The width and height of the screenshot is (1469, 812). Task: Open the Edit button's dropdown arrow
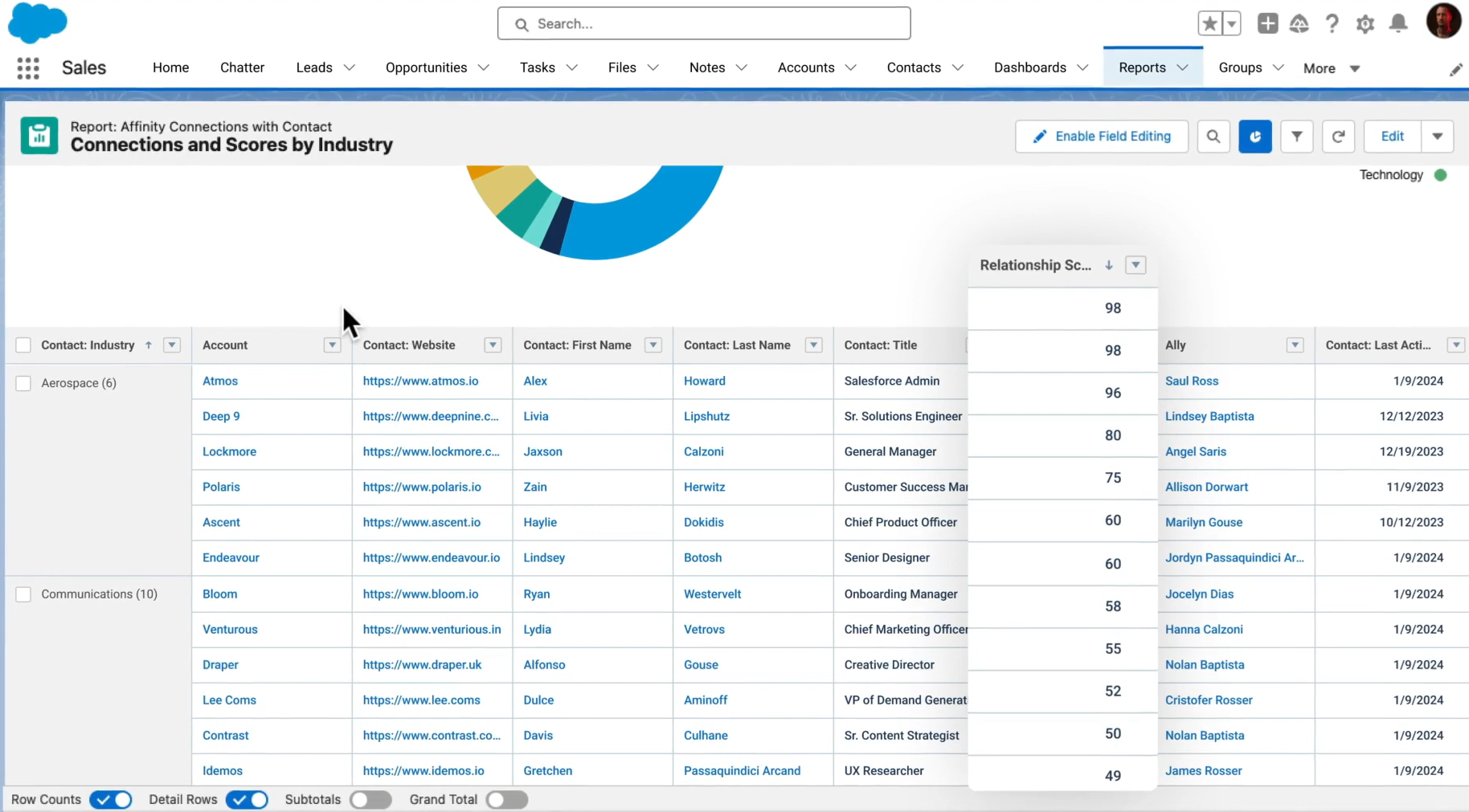click(x=1438, y=137)
